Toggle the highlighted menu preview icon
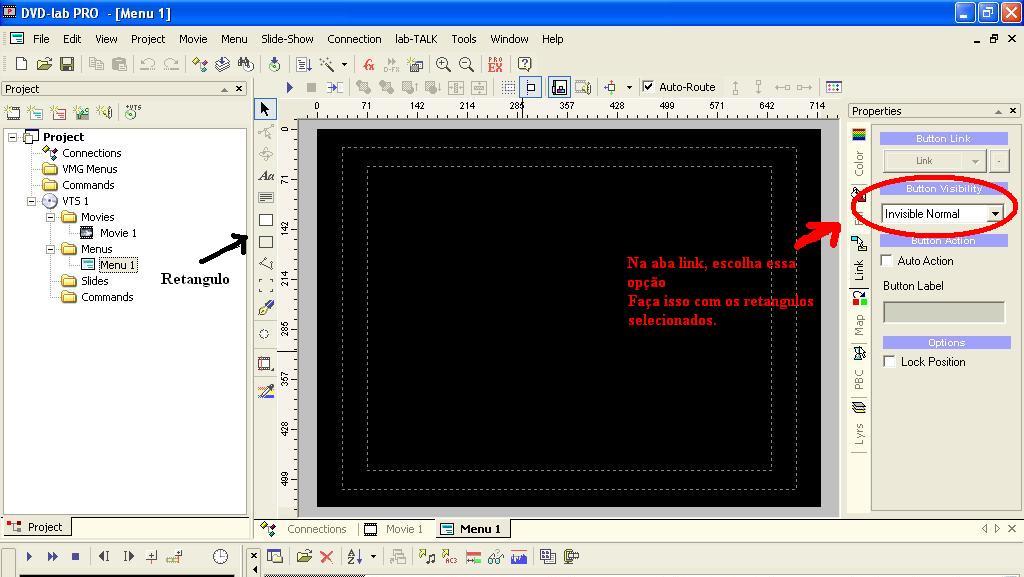Screen dimensions: 1024x577 tap(559, 87)
